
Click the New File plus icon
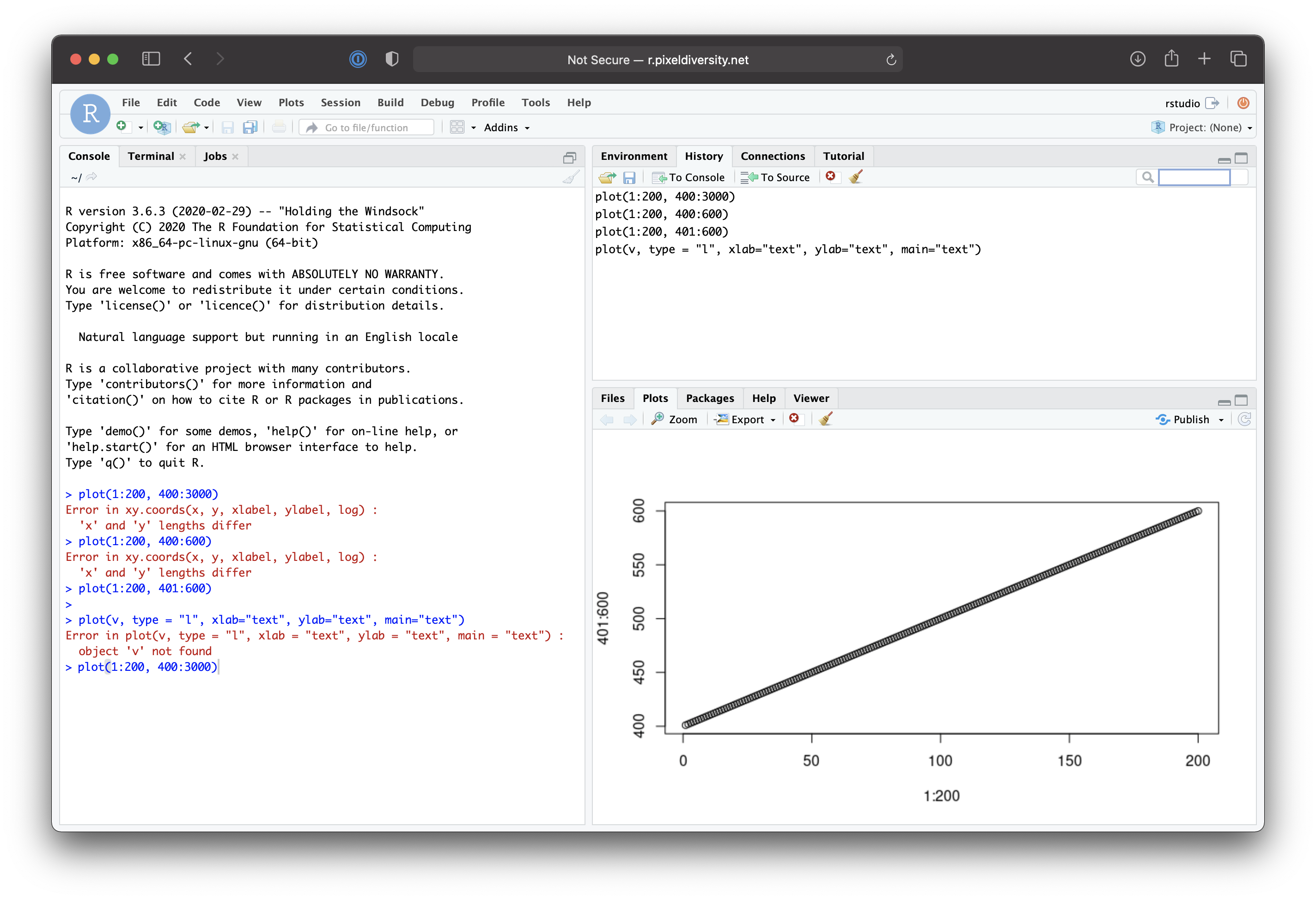point(121,127)
